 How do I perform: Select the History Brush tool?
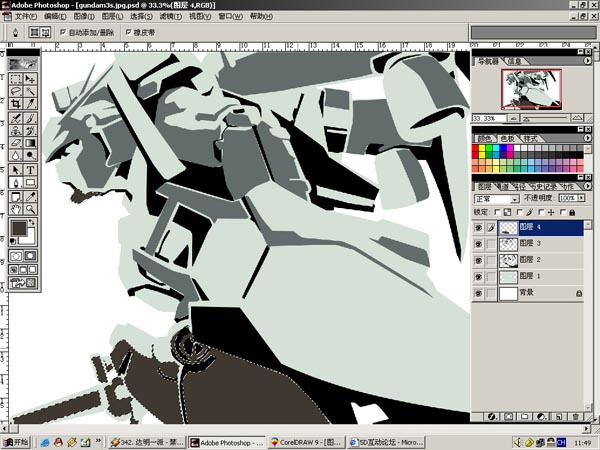click(x=30, y=130)
